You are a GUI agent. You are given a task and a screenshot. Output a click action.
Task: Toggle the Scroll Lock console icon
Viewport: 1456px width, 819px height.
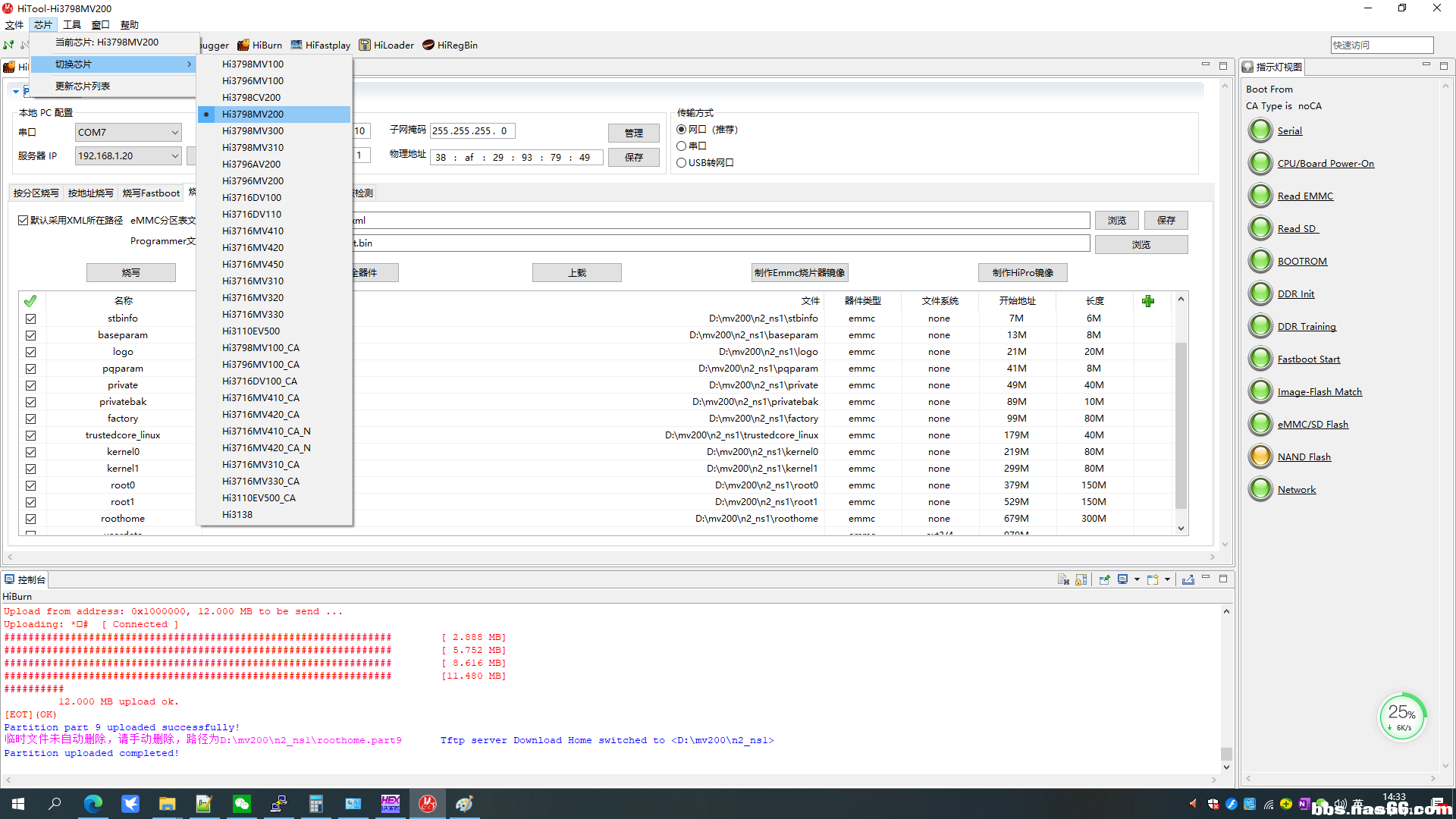tap(1081, 579)
